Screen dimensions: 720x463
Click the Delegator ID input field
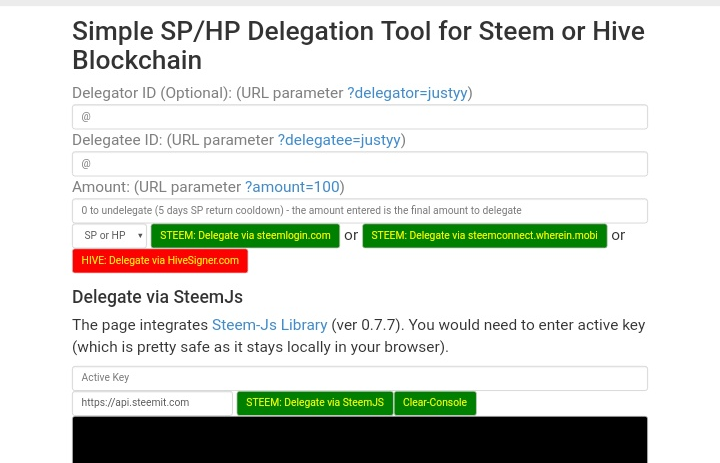359,117
